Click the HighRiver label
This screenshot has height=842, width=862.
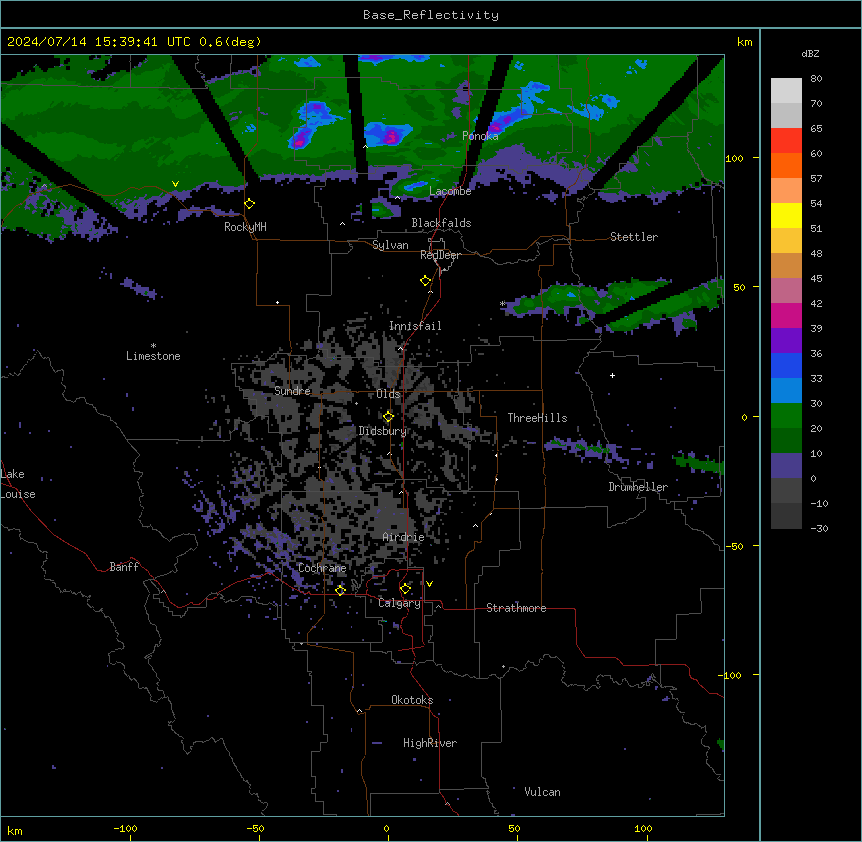coord(430,743)
